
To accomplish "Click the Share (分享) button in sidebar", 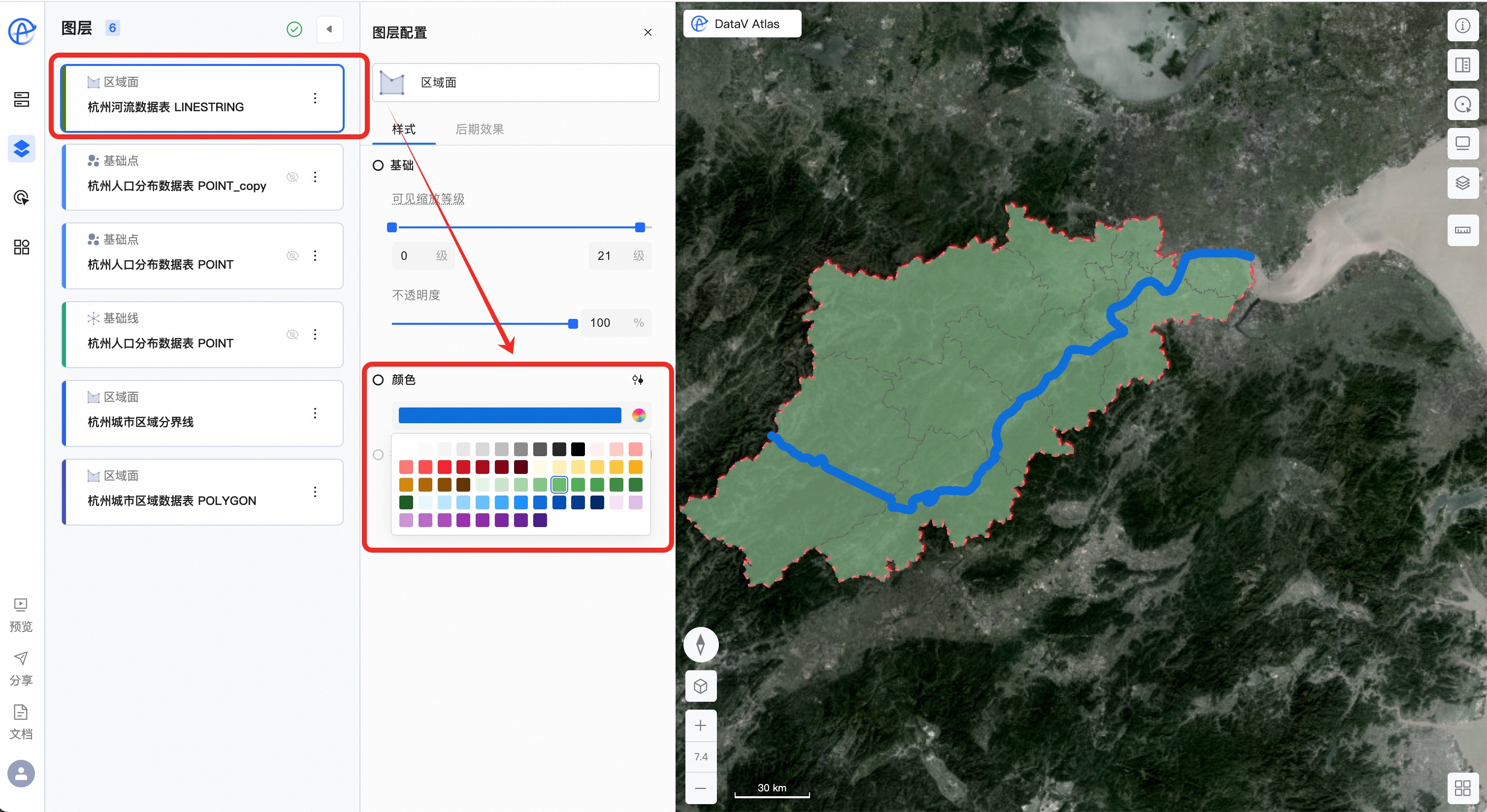I will 21,668.
